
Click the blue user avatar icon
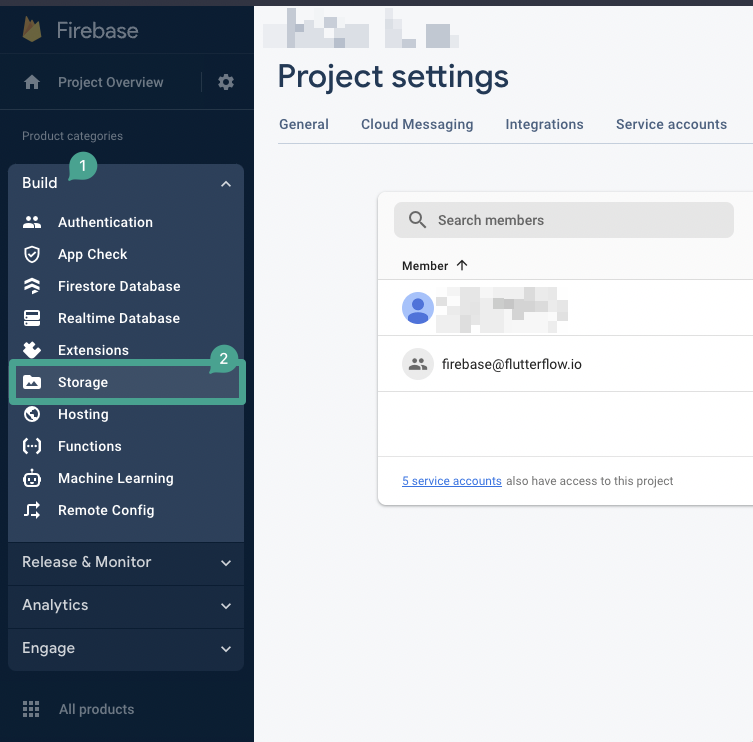(x=418, y=308)
